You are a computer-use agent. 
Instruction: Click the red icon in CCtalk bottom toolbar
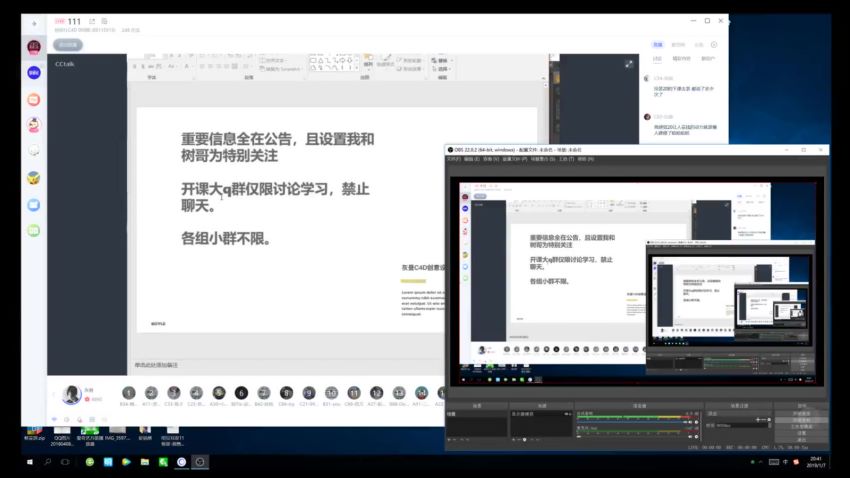(80, 419)
